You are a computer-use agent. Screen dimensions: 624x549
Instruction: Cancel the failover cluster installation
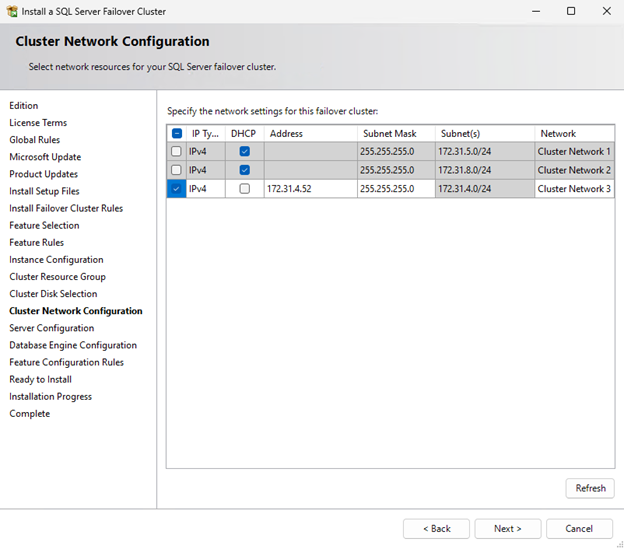point(579,529)
